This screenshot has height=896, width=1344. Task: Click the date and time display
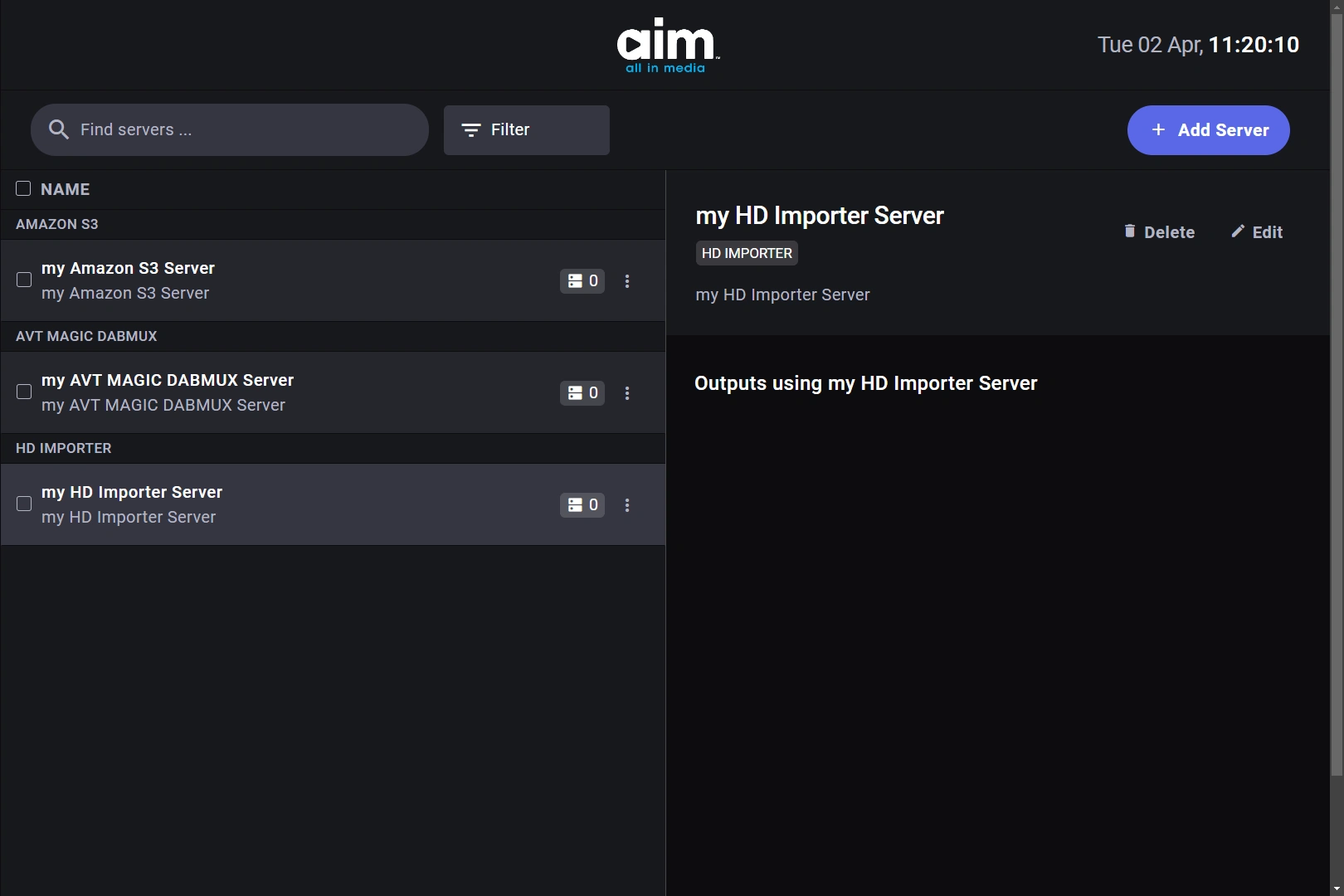(1198, 45)
